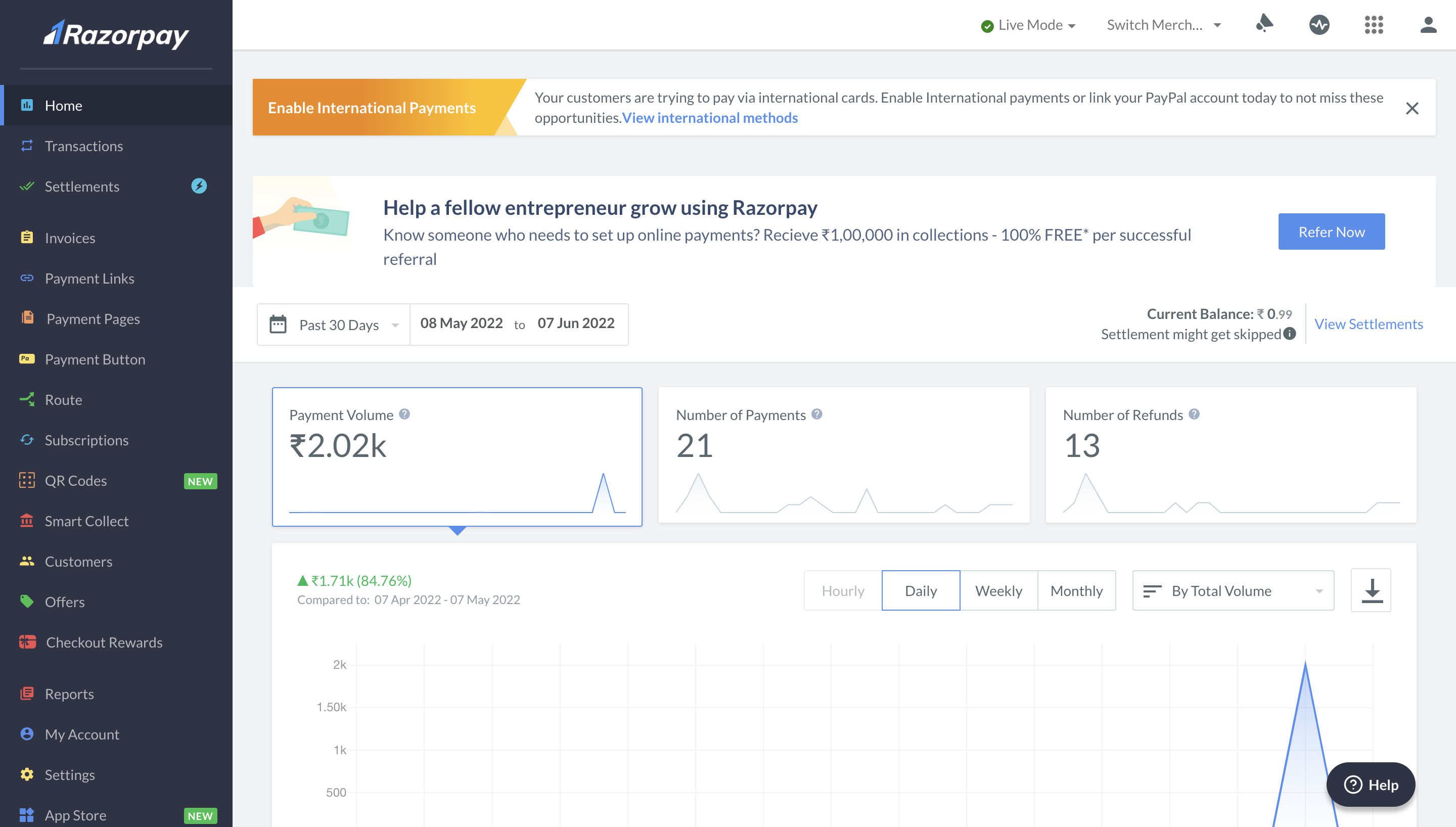
Task: Go to Subscriptions in the sidebar
Action: [116, 440]
